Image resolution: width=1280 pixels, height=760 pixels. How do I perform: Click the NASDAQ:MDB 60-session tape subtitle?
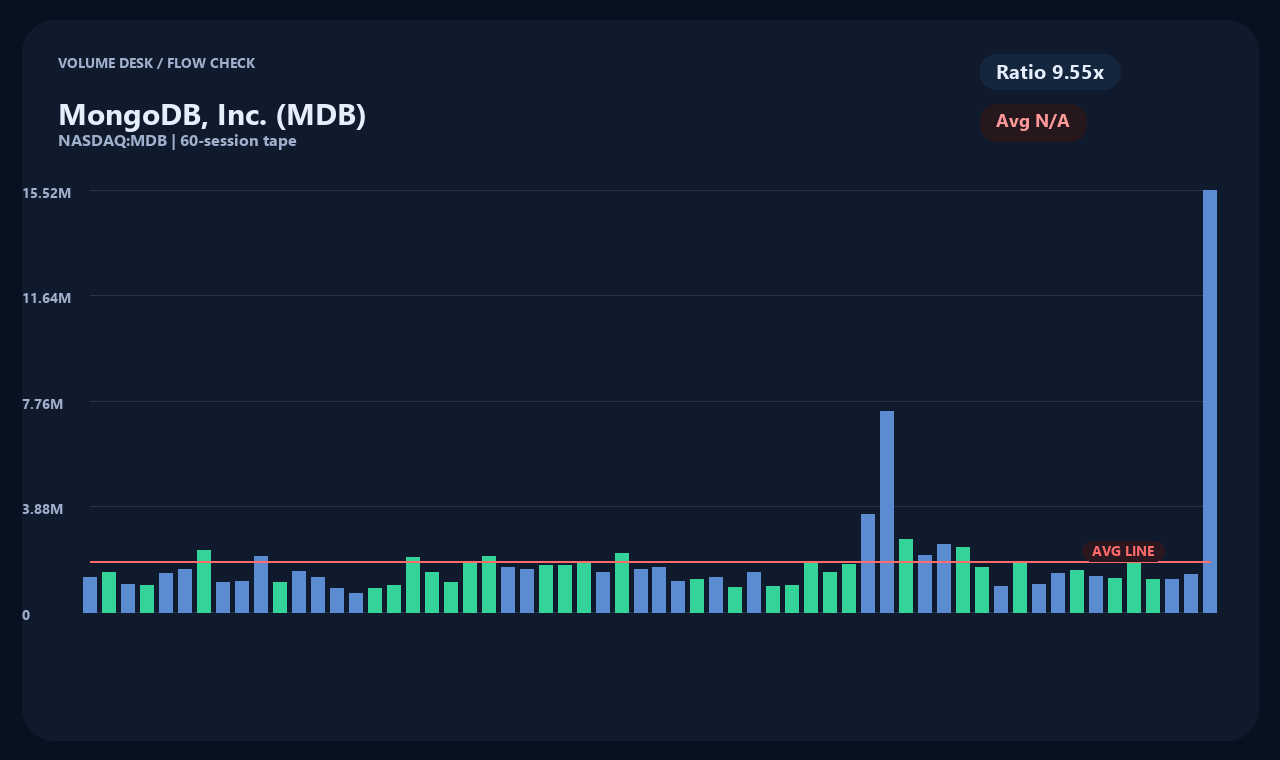[x=177, y=141]
